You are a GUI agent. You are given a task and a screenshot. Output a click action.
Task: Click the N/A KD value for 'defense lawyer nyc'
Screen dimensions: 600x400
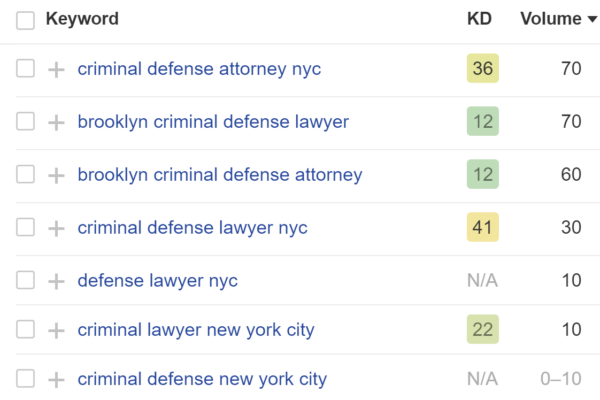pyautogui.click(x=482, y=281)
